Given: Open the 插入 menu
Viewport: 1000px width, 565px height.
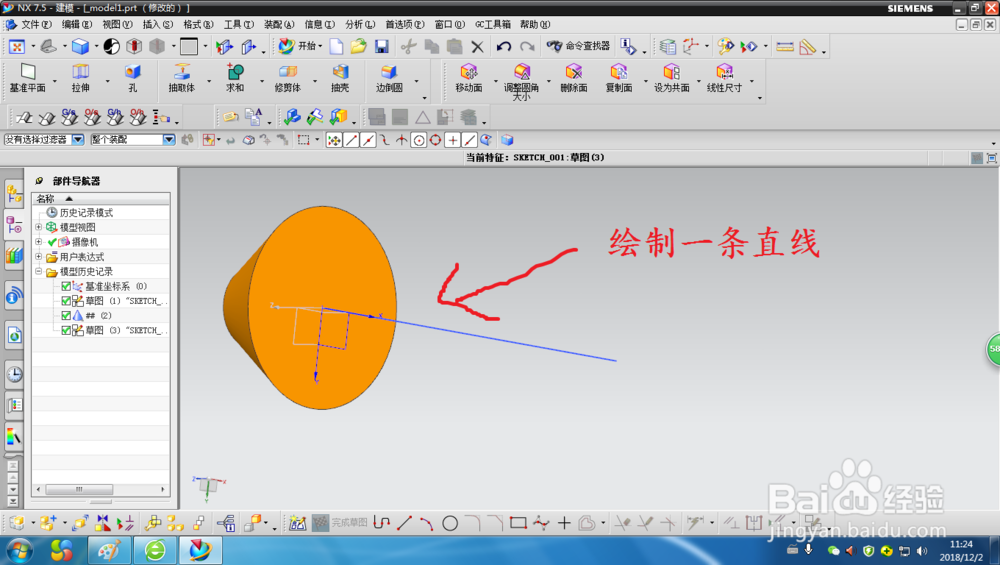Looking at the screenshot, I should 158,24.
